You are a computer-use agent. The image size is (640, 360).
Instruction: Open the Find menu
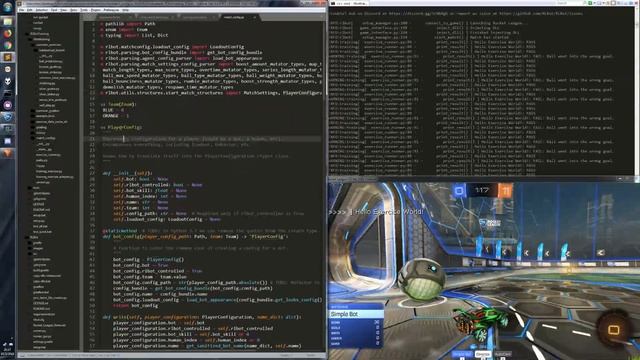pyautogui.click(x=54, y=10)
